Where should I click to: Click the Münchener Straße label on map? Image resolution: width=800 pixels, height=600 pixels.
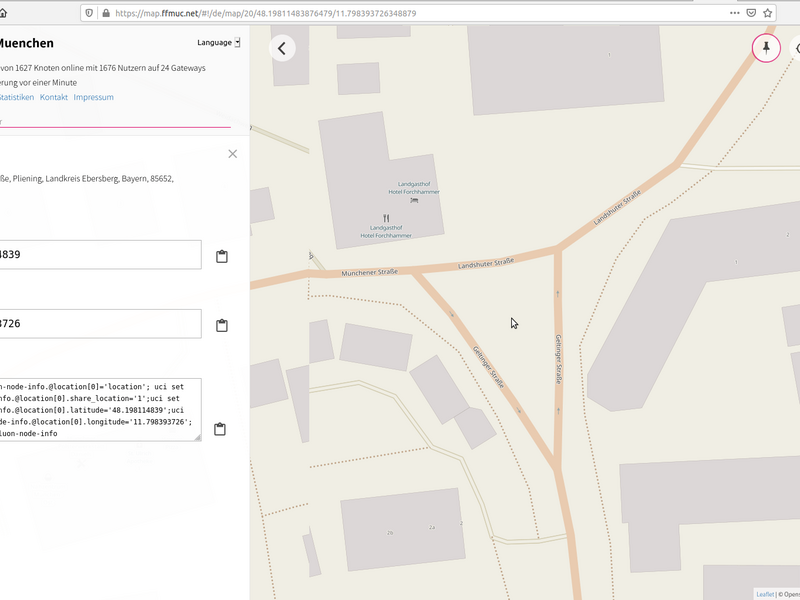click(x=369, y=273)
